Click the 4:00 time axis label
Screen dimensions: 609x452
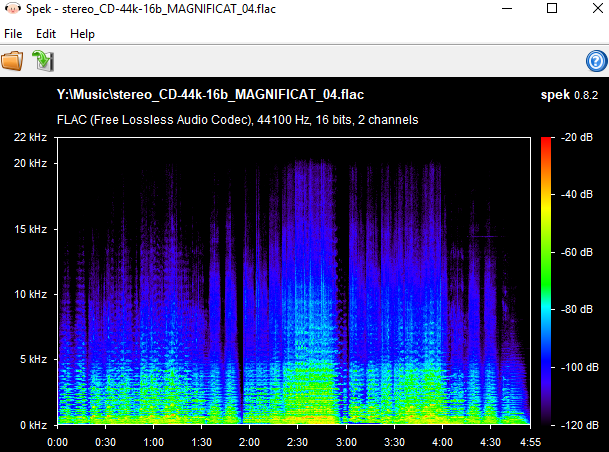coord(442,442)
